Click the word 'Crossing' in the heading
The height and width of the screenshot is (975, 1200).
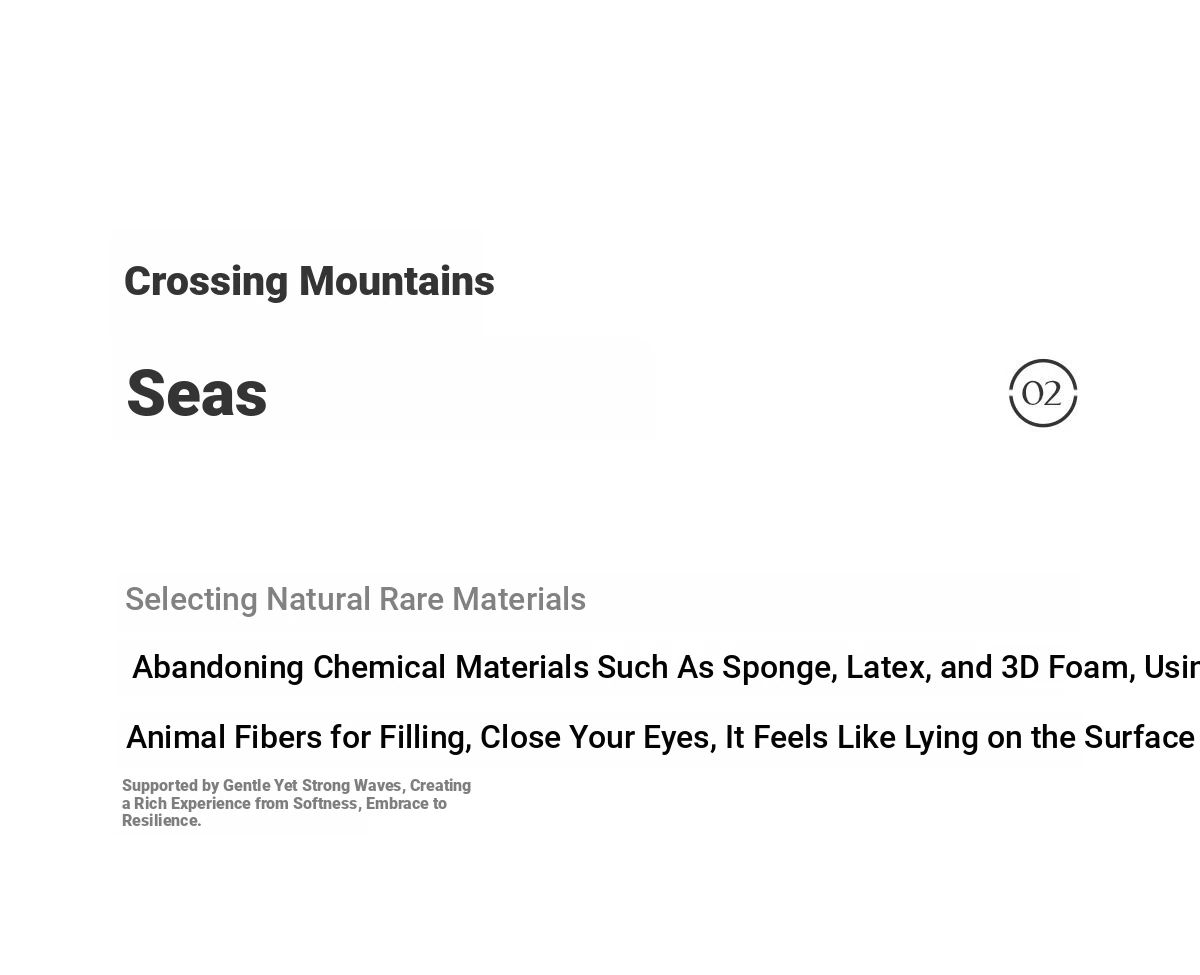206,282
